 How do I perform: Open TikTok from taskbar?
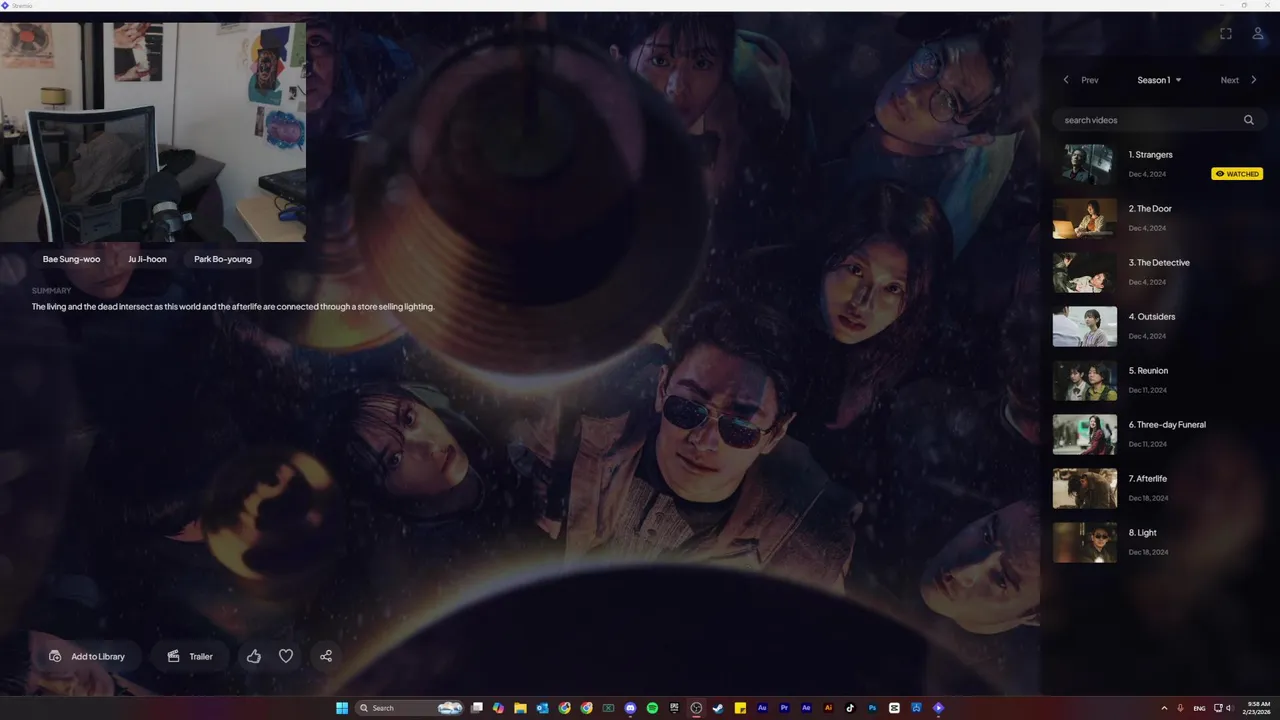(x=850, y=708)
